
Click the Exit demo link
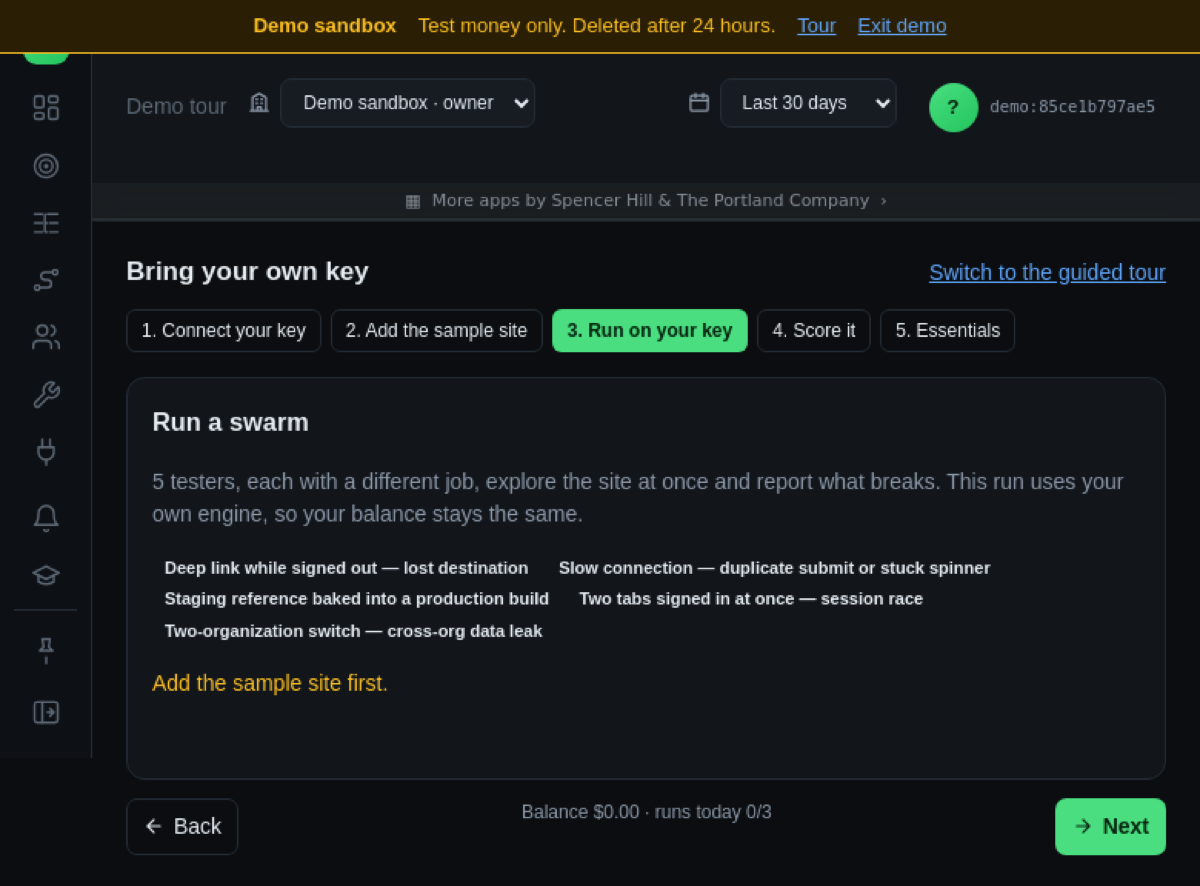902,26
